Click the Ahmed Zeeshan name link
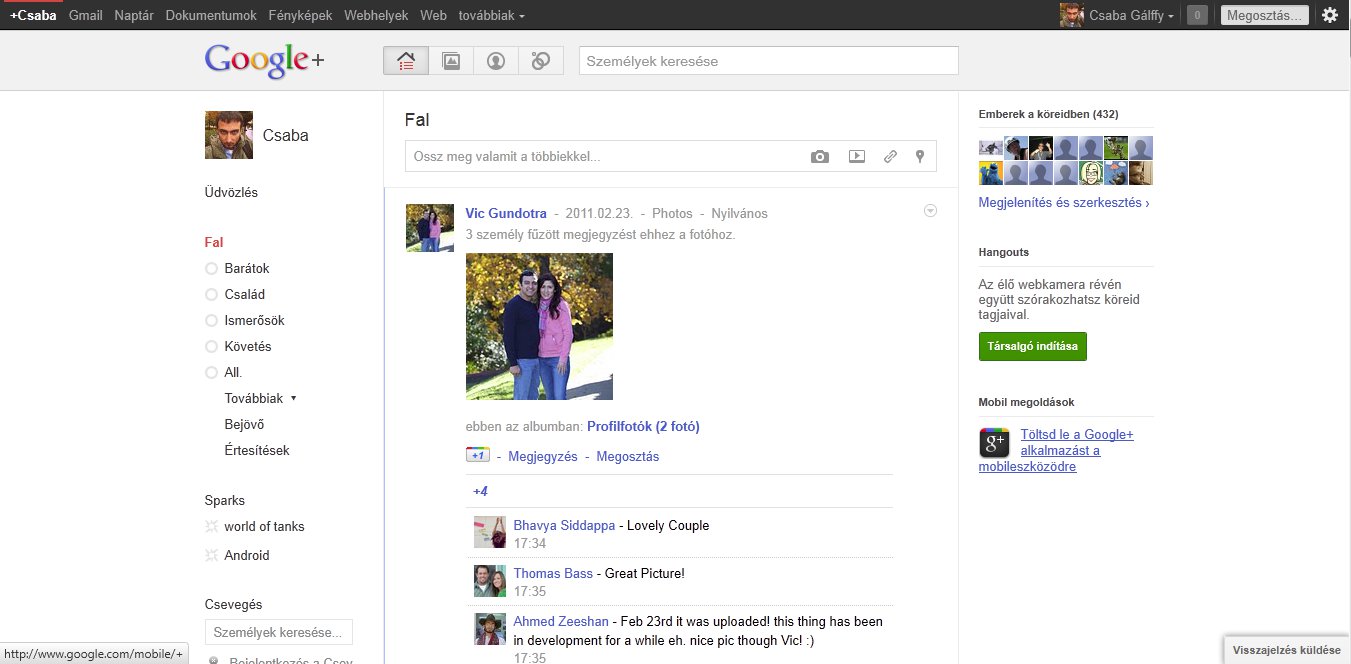This screenshot has width=1351, height=664. [x=560, y=621]
